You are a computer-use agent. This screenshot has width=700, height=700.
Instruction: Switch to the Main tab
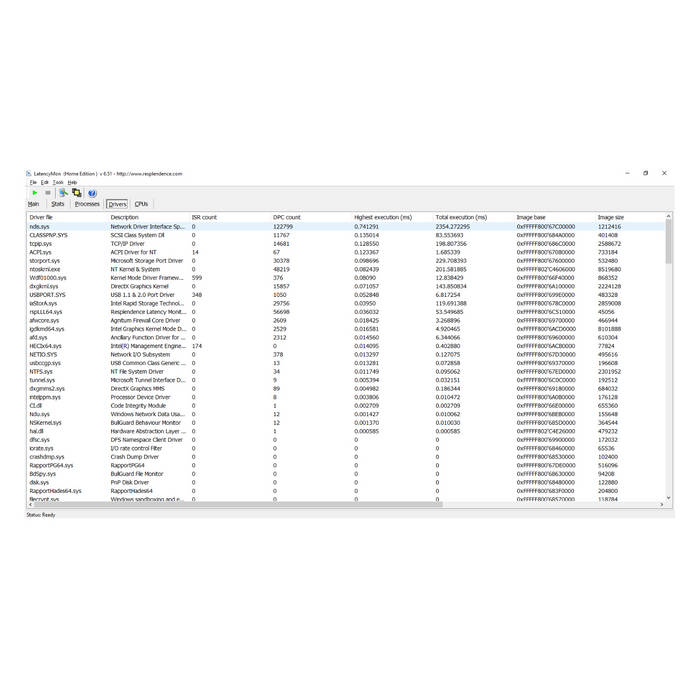click(34, 204)
